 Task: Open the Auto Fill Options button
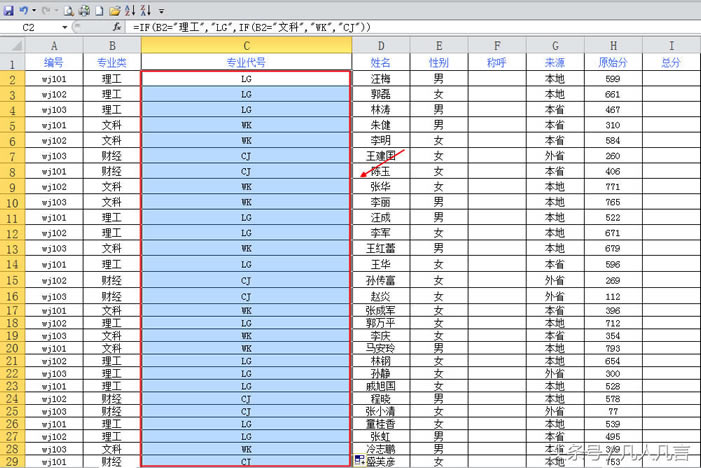tap(359, 460)
